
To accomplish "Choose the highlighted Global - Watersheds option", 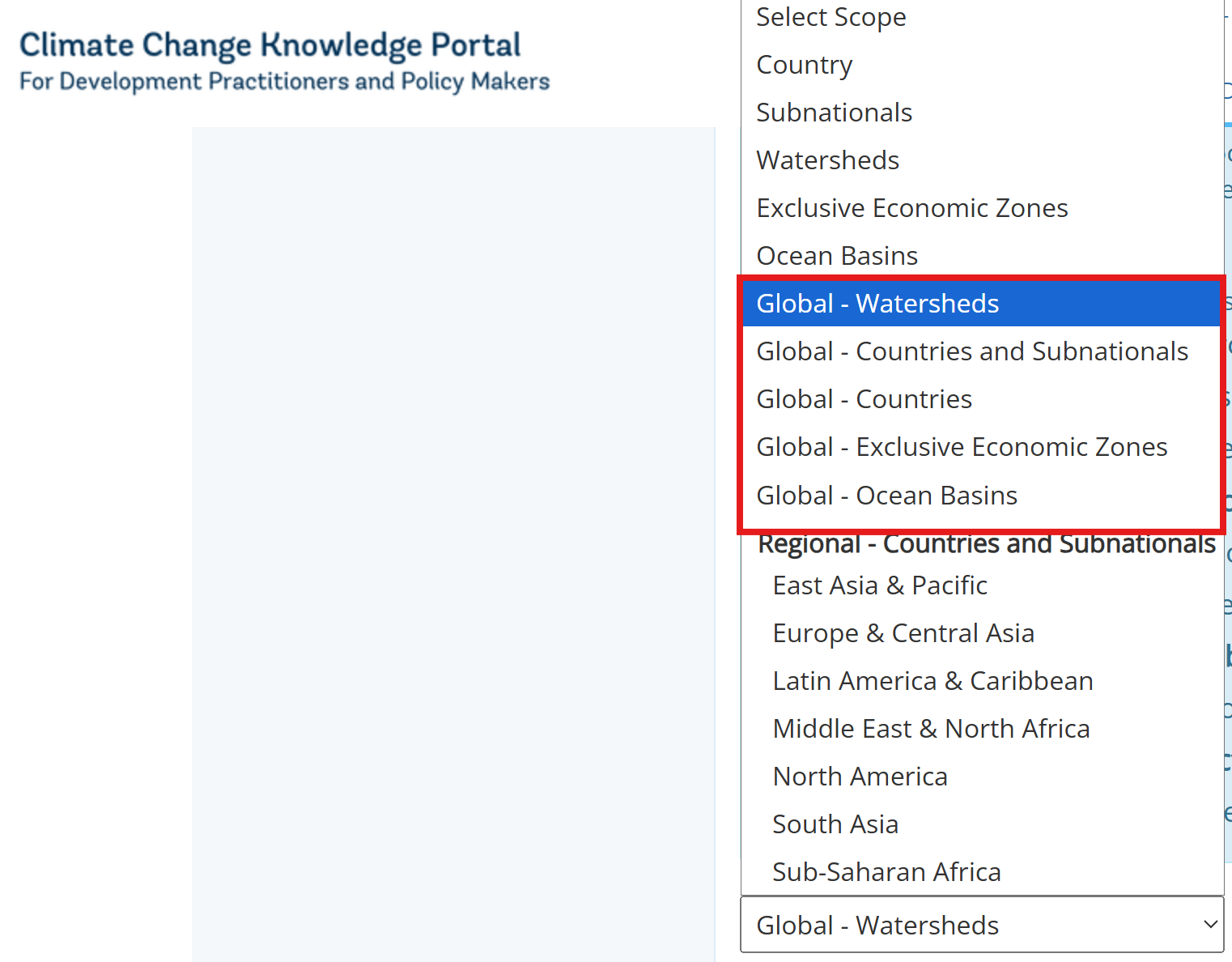I will pos(877,304).
